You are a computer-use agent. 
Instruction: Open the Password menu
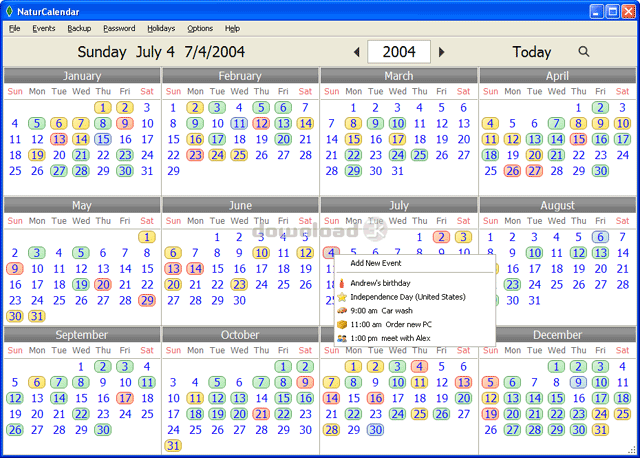(119, 28)
